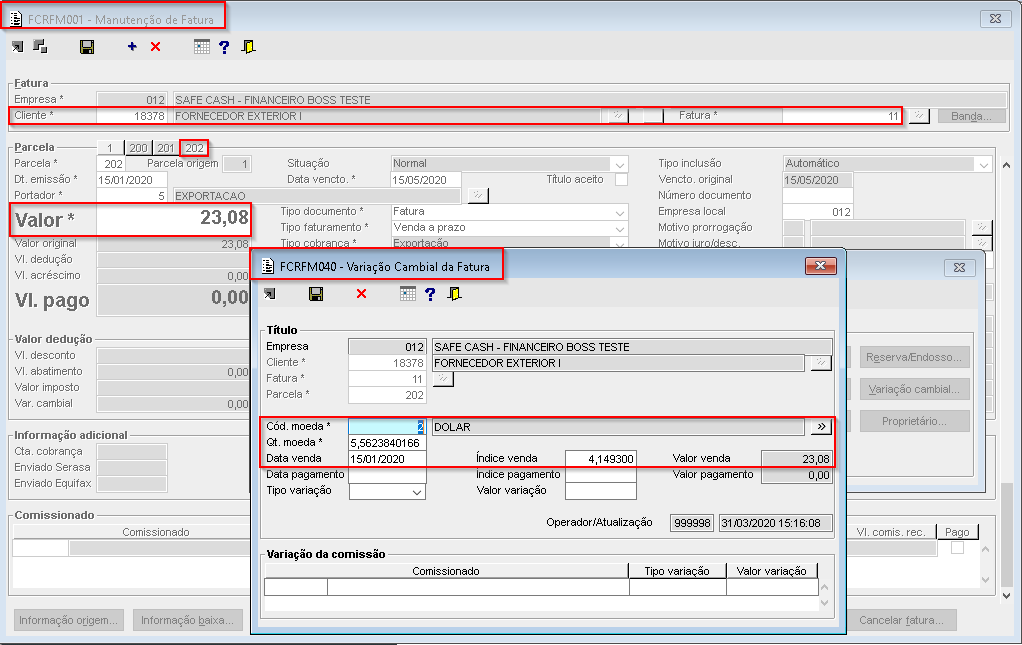This screenshot has width=1022, height=645.
Task: Open calendar icon in Variação Cambial toolbar
Action: pyautogui.click(x=408, y=294)
